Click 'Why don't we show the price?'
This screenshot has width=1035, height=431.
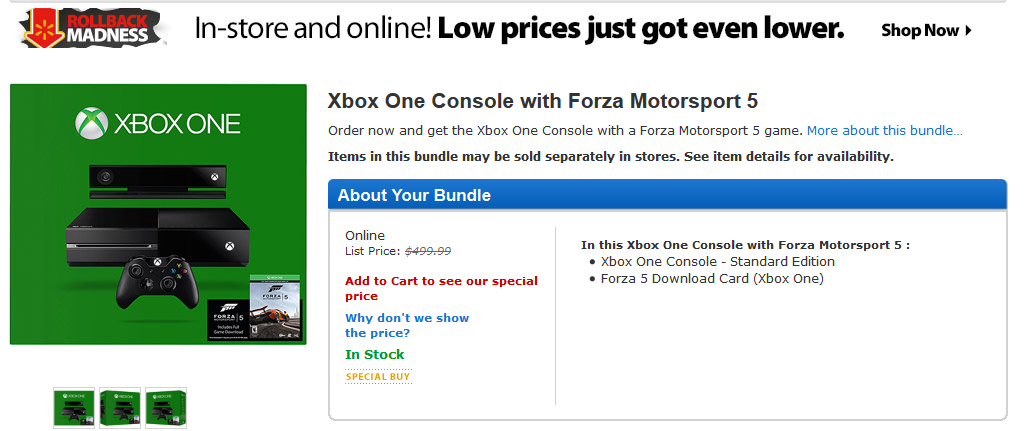click(407, 325)
